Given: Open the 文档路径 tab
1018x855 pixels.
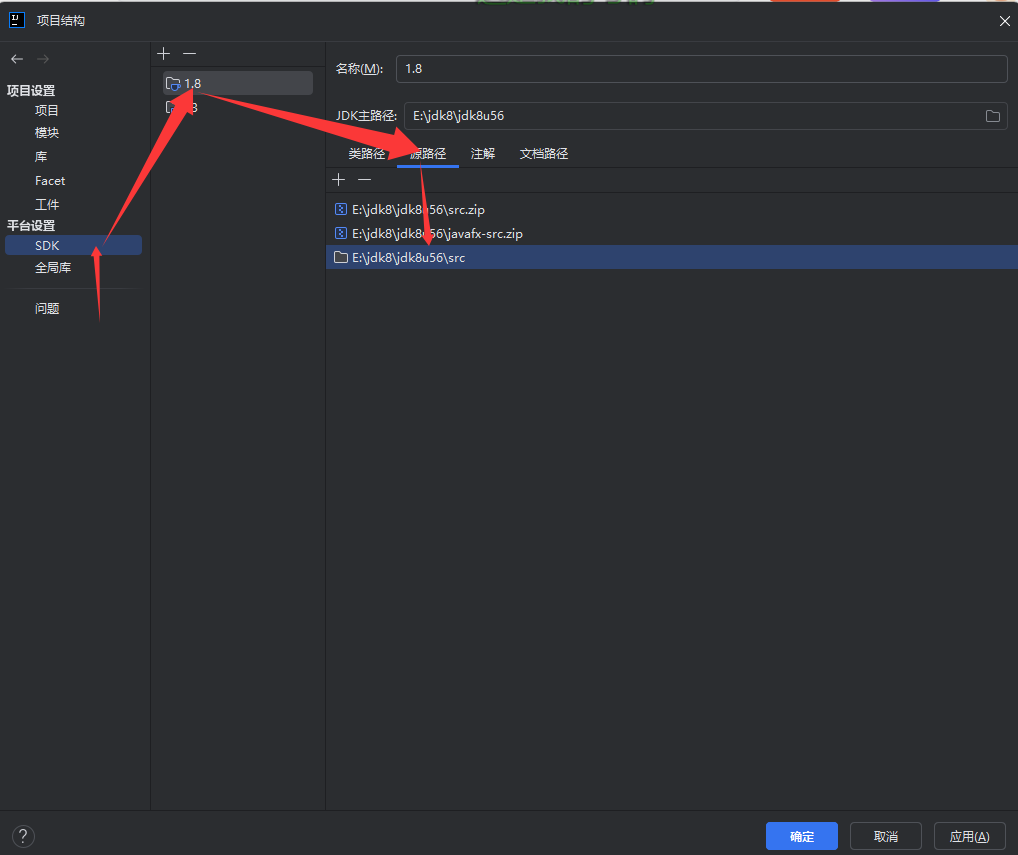Looking at the screenshot, I should [544, 154].
